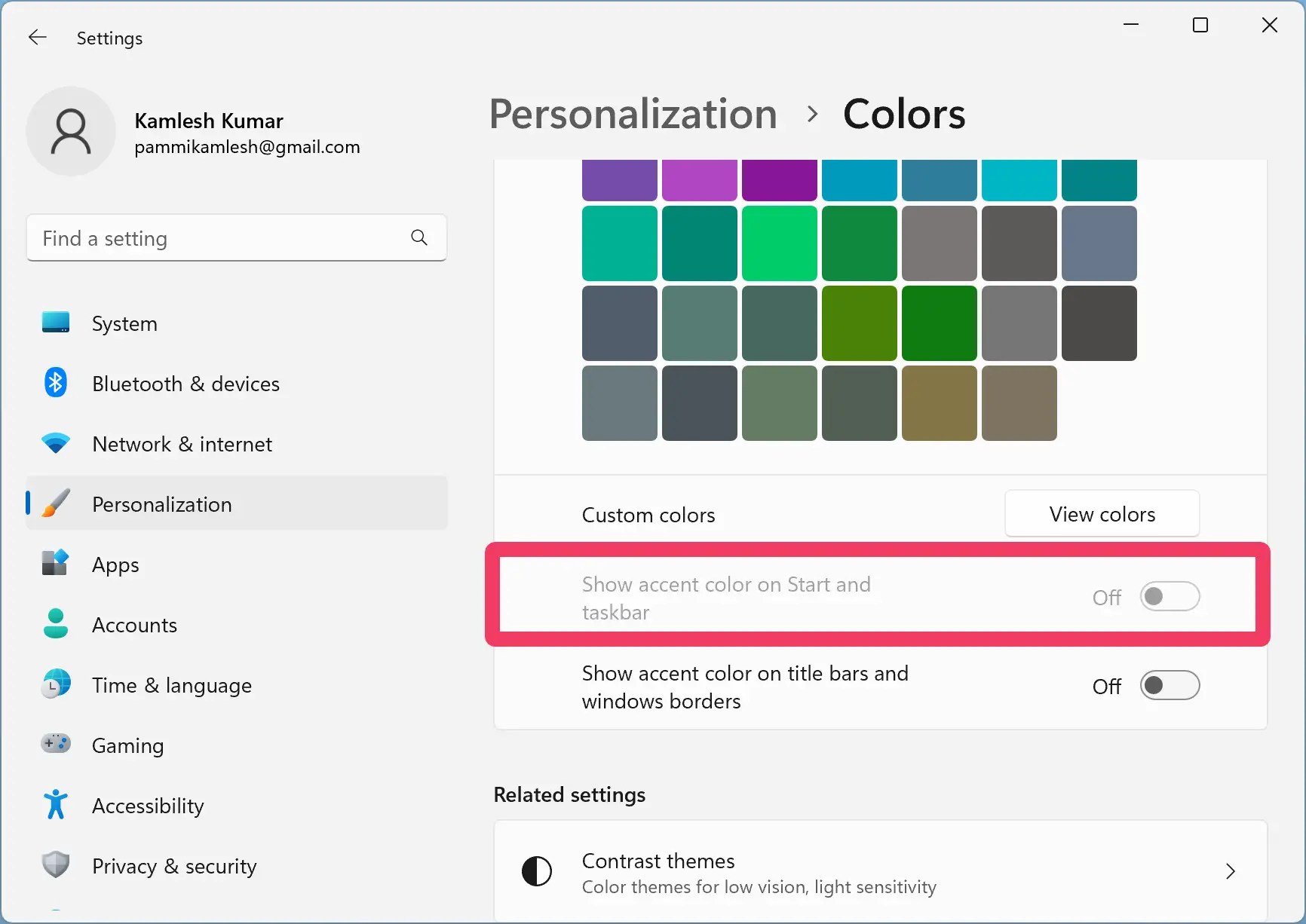Enable accent color on Start and taskbar
This screenshot has width=1306, height=924.
[x=1170, y=596]
